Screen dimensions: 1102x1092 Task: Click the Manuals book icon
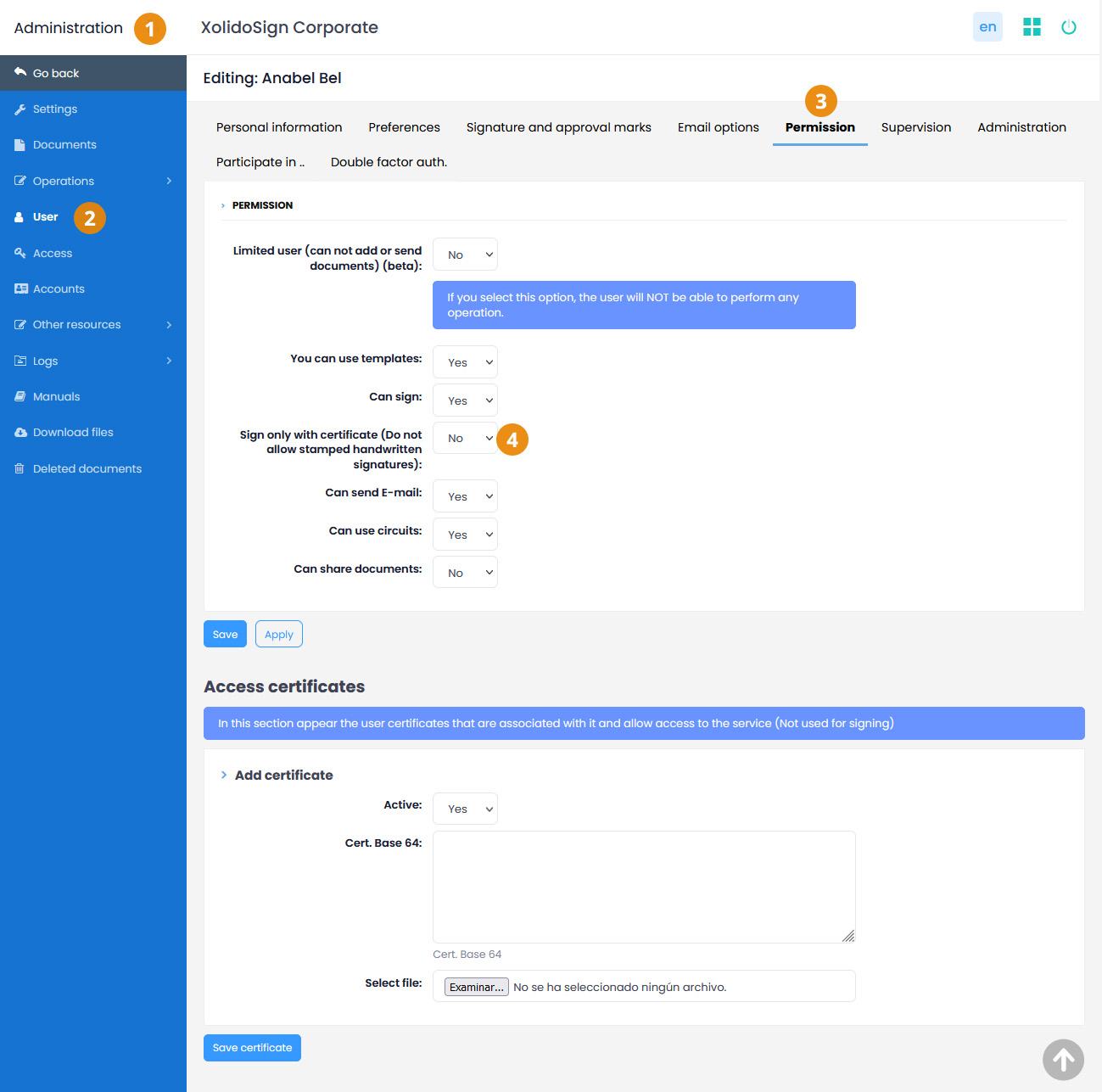(x=20, y=396)
